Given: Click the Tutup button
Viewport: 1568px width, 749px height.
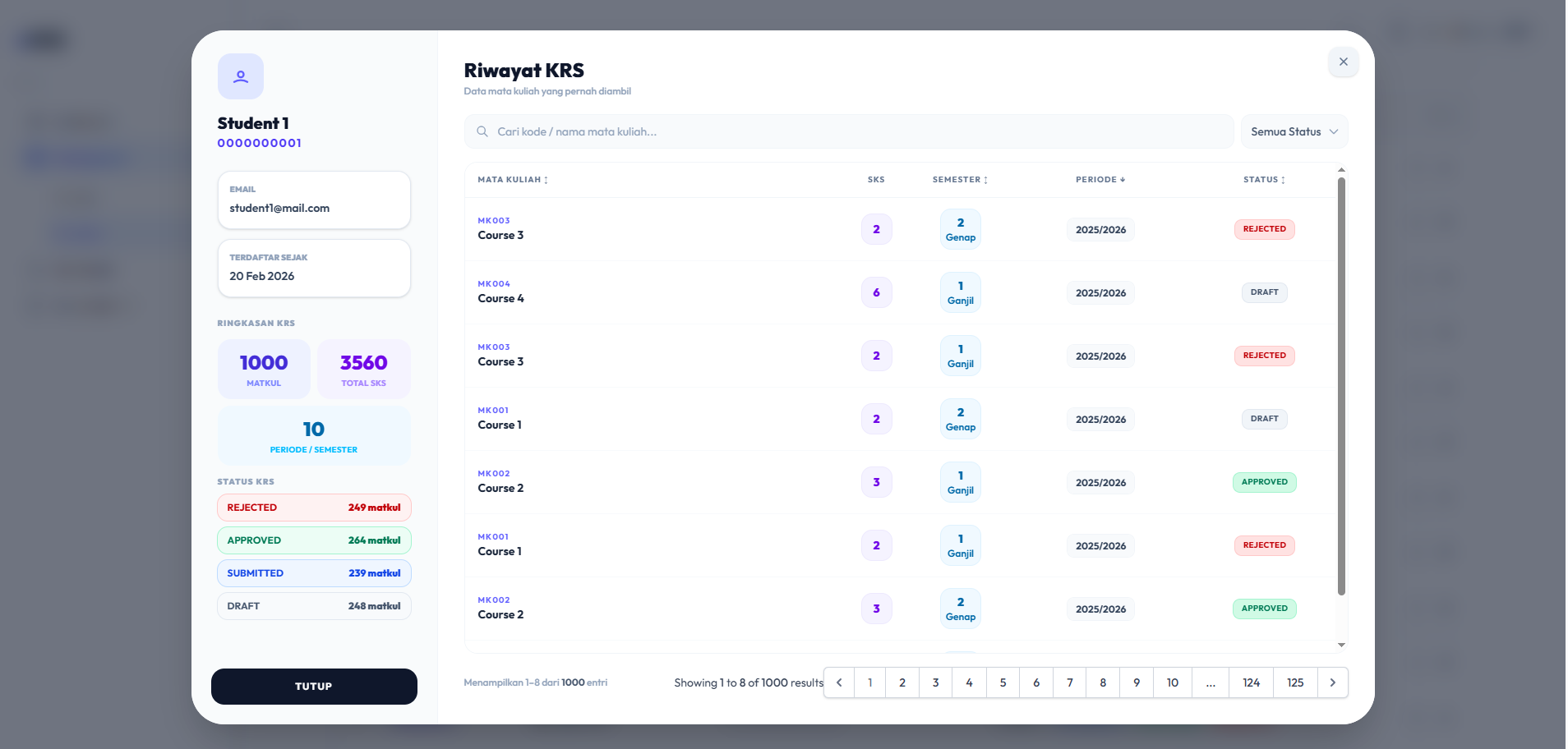Looking at the screenshot, I should click(314, 687).
